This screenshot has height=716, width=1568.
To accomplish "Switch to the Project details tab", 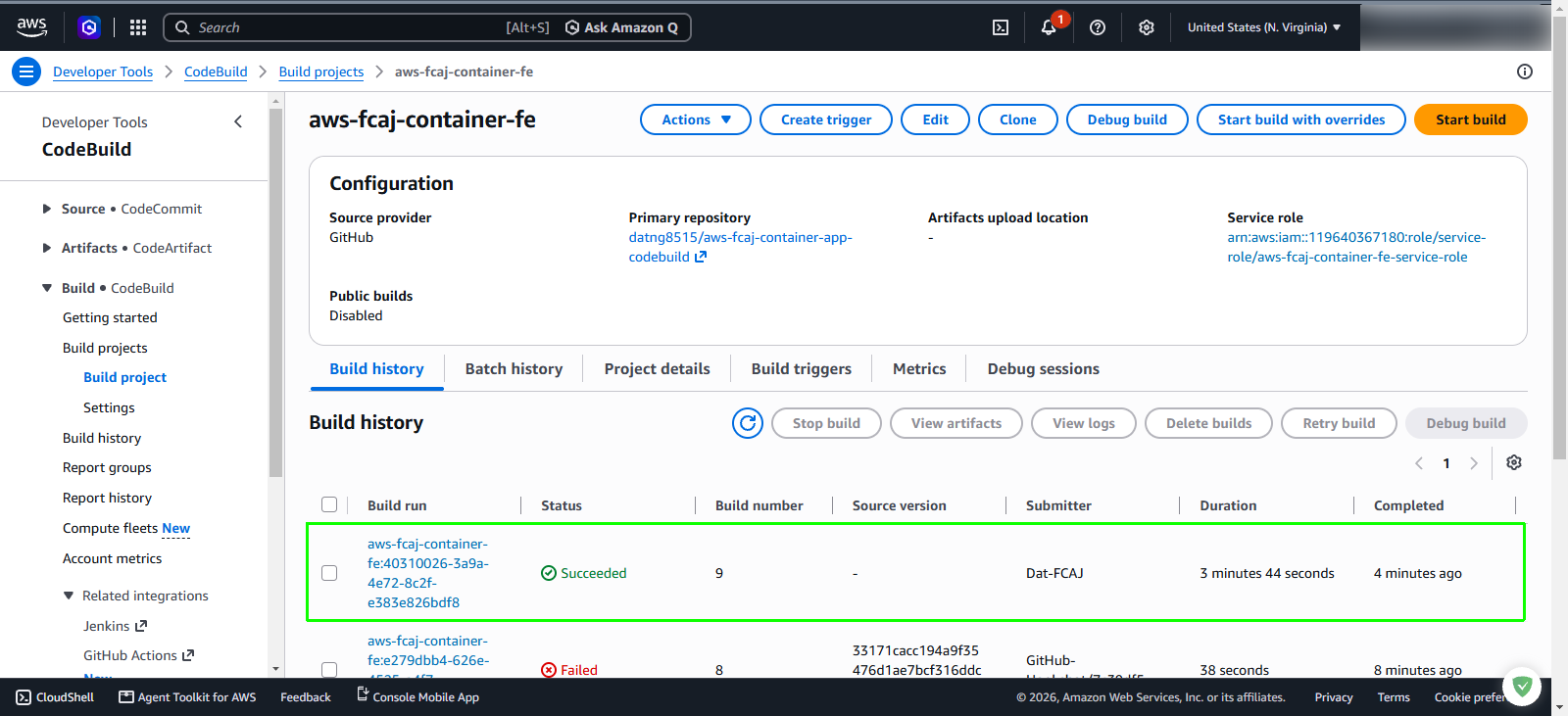I will (x=658, y=369).
